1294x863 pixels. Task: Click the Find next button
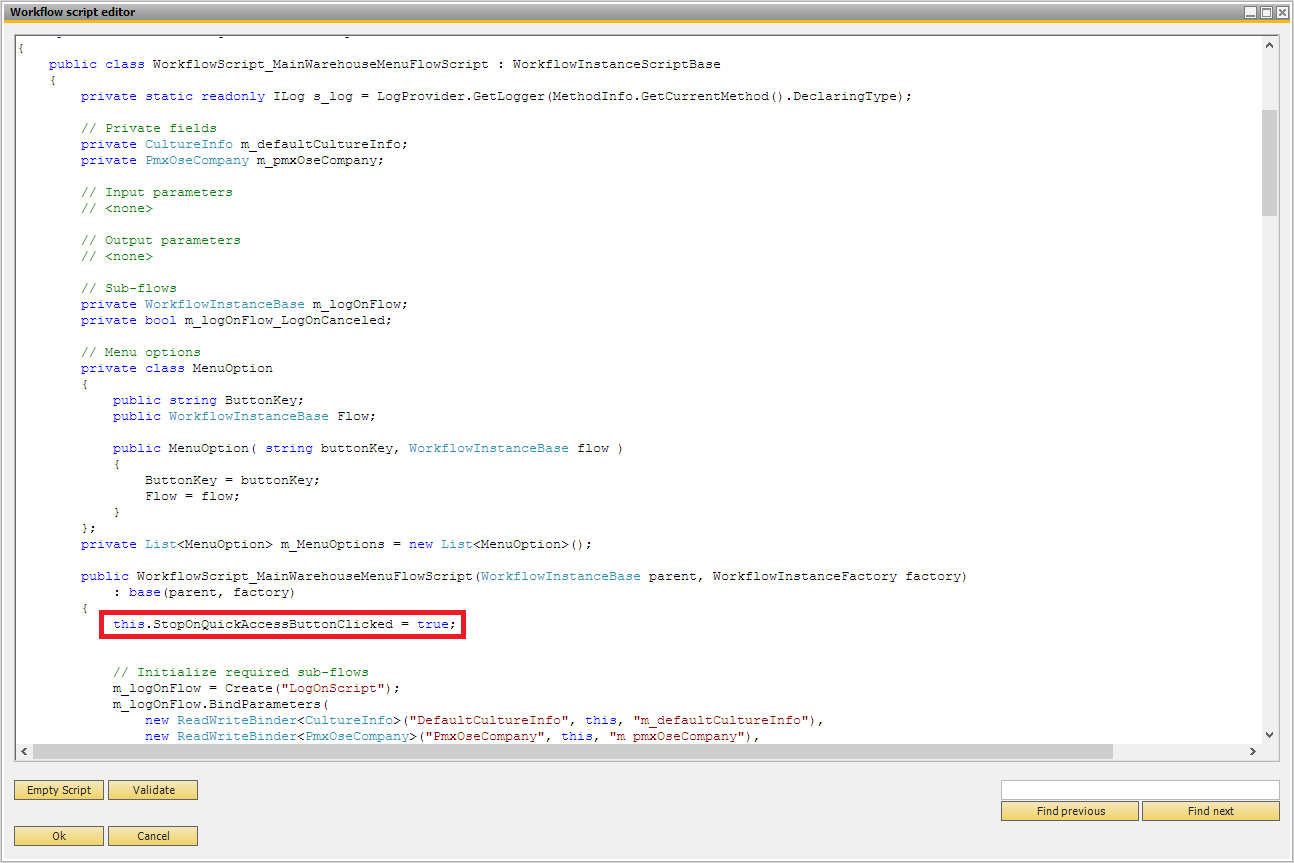1211,811
